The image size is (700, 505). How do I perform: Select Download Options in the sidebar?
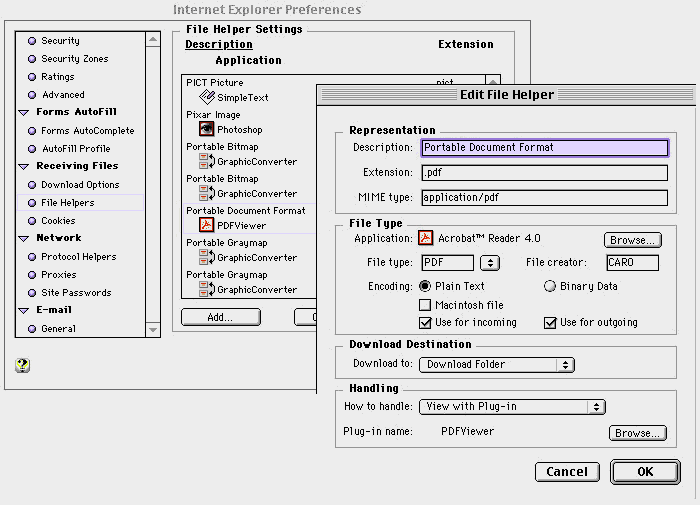pyautogui.click(x=80, y=185)
